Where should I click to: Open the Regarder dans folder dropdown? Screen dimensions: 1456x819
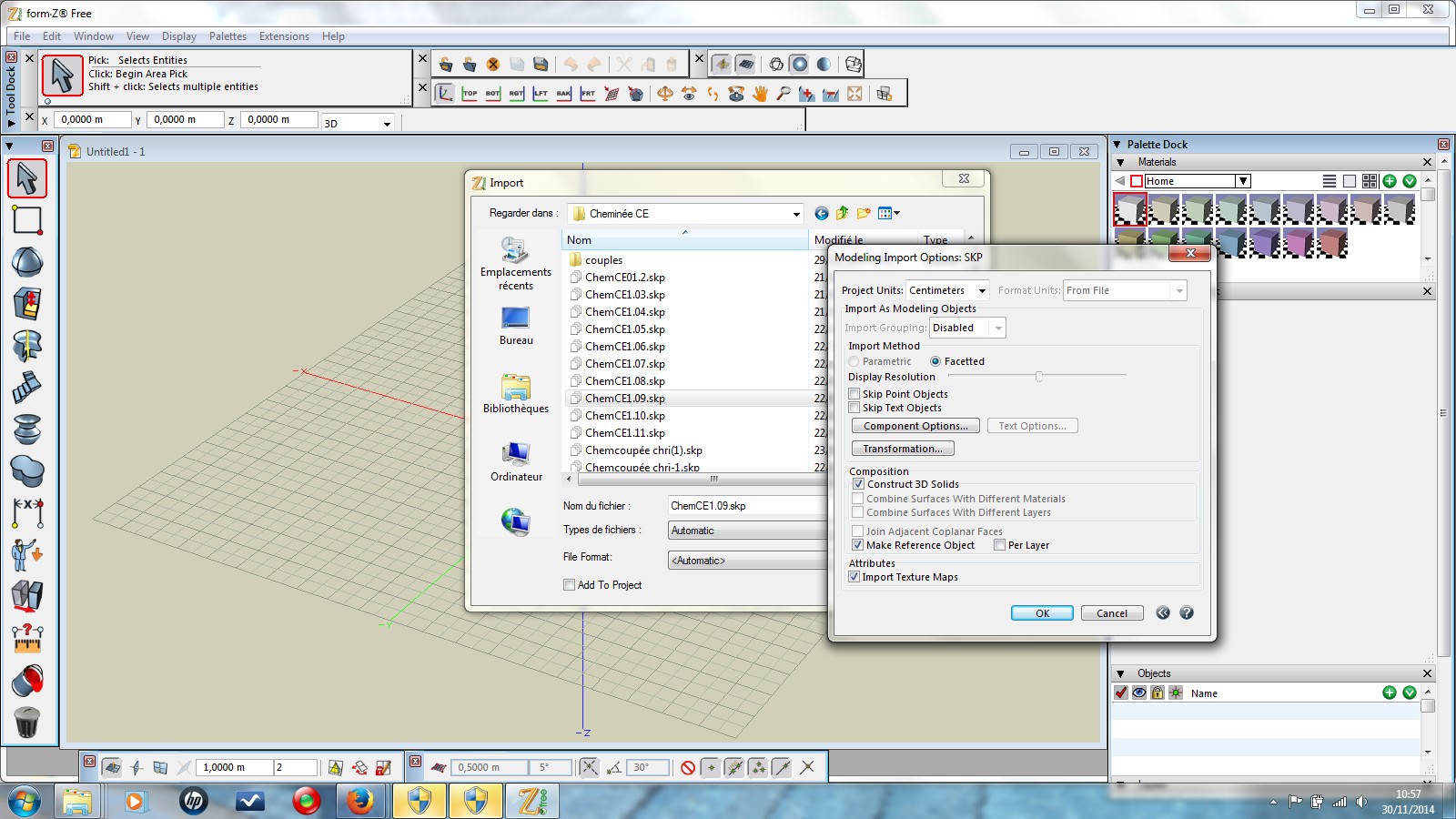[x=685, y=214]
